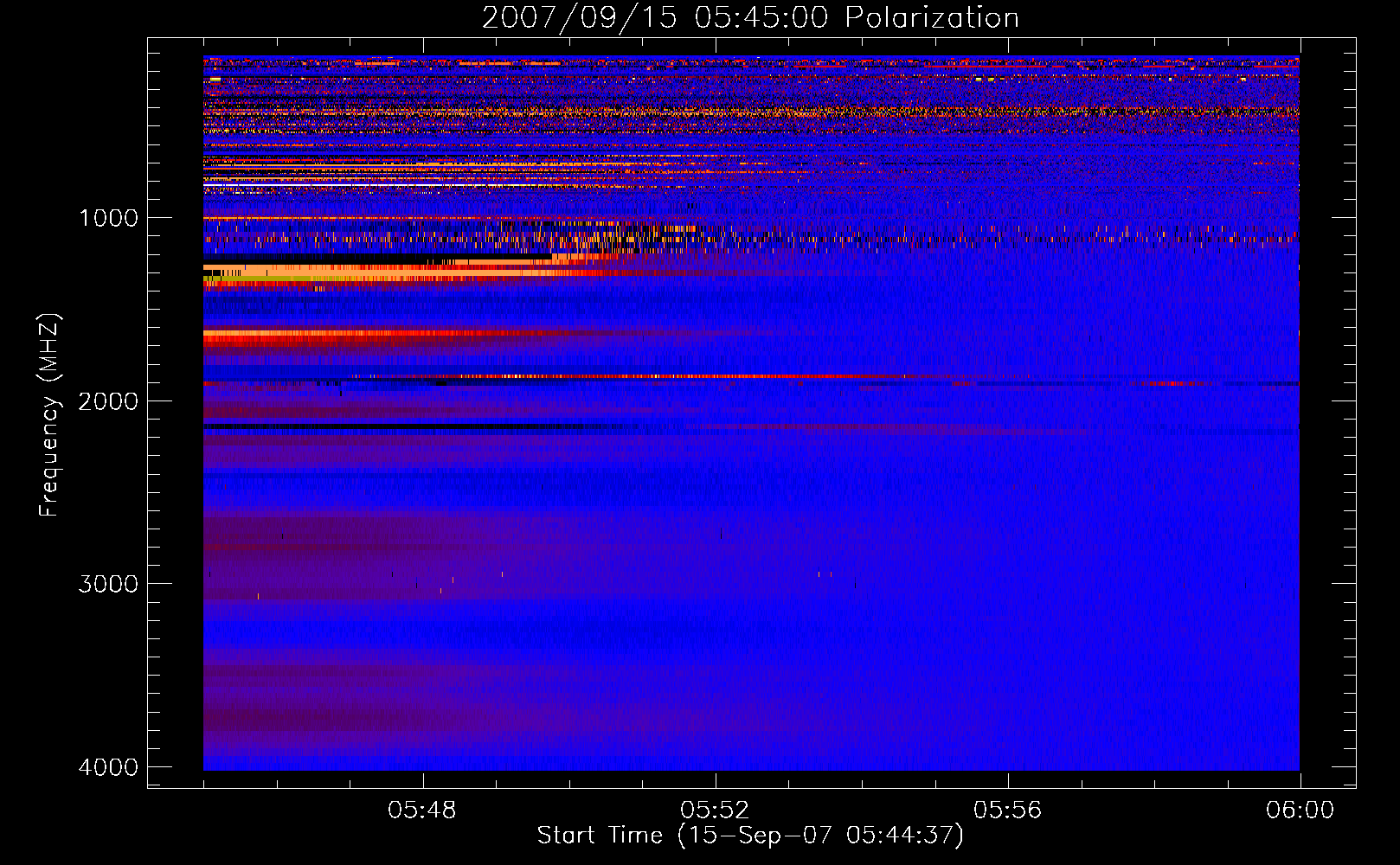
Task: Click the "Start Time (15-Sep-07 05:44:37)" axis label
Action: (750, 836)
